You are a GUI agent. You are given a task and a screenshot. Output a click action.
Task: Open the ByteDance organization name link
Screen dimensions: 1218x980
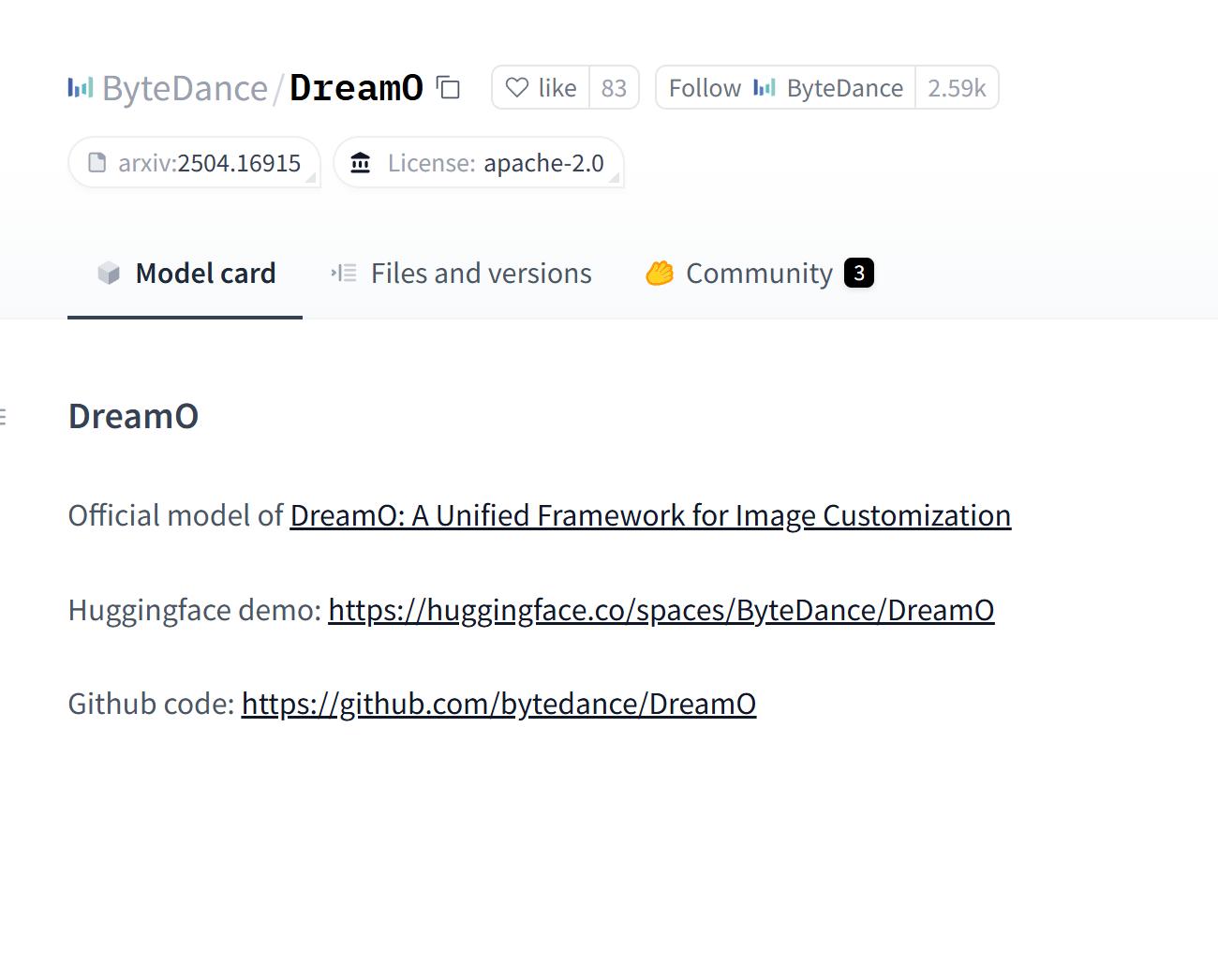click(185, 88)
